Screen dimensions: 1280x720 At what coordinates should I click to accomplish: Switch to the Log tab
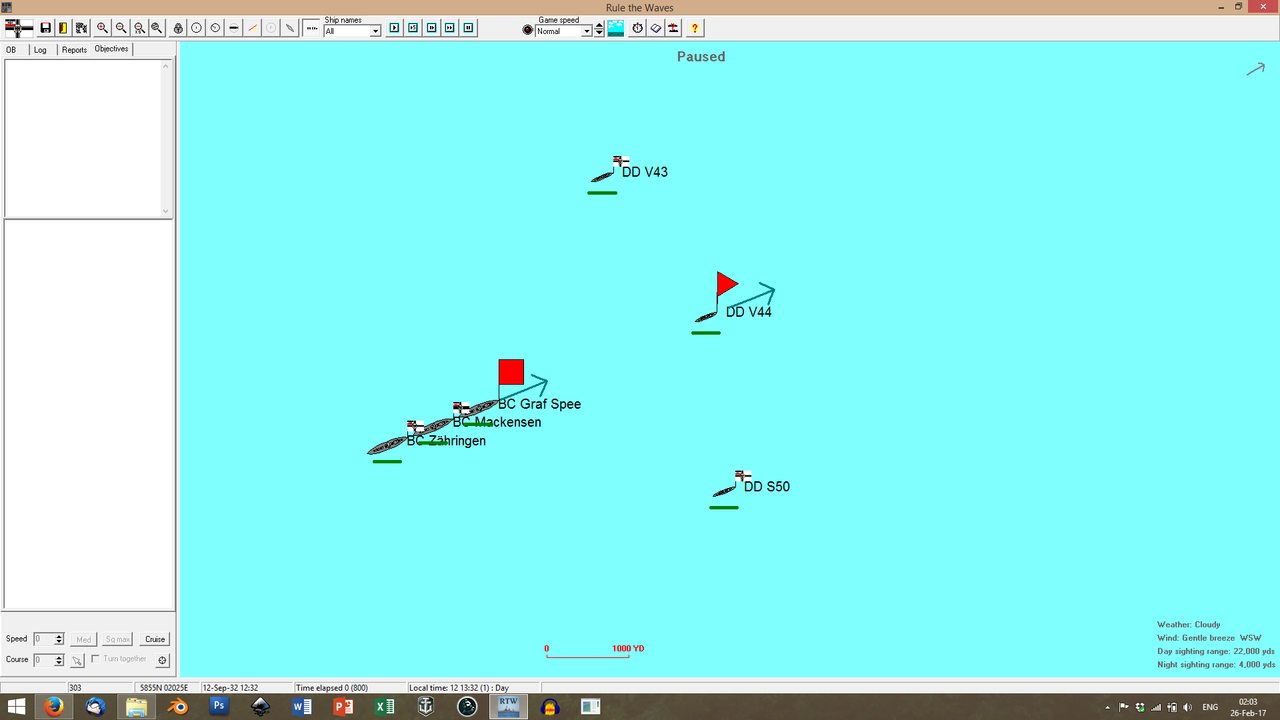click(x=40, y=49)
